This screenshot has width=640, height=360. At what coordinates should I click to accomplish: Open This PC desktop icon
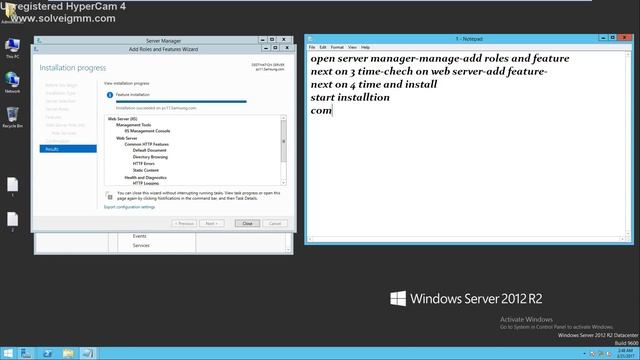(x=12, y=48)
